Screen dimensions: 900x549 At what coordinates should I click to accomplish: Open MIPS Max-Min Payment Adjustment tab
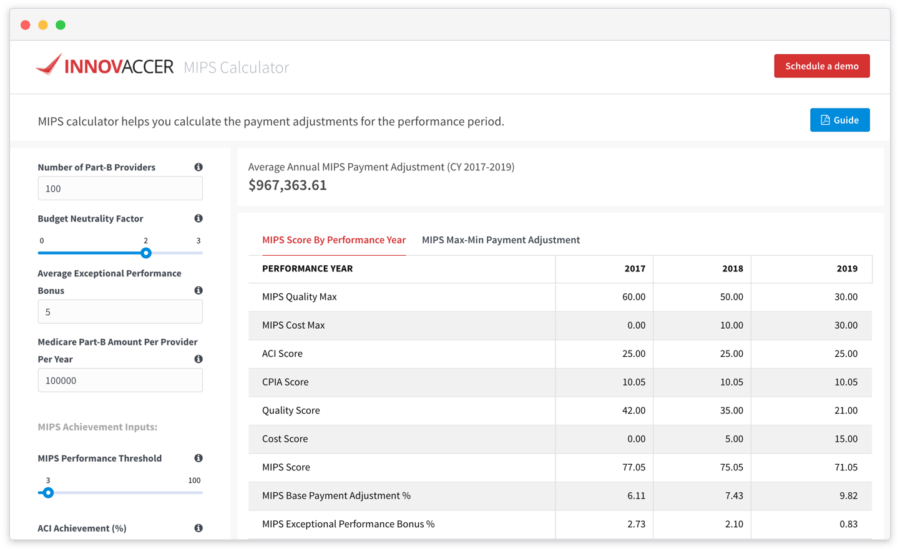click(501, 240)
